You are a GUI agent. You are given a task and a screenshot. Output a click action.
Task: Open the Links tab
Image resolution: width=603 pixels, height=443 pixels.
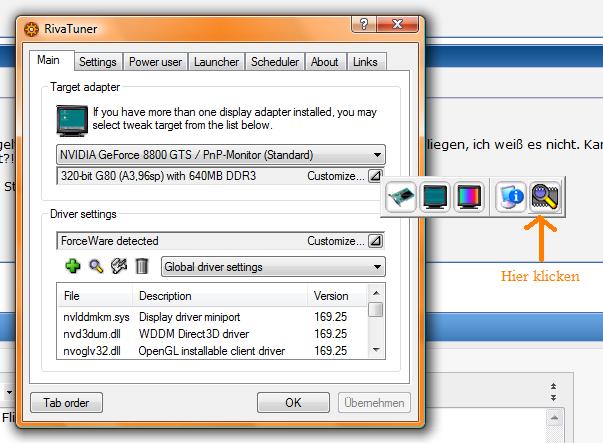[365, 62]
